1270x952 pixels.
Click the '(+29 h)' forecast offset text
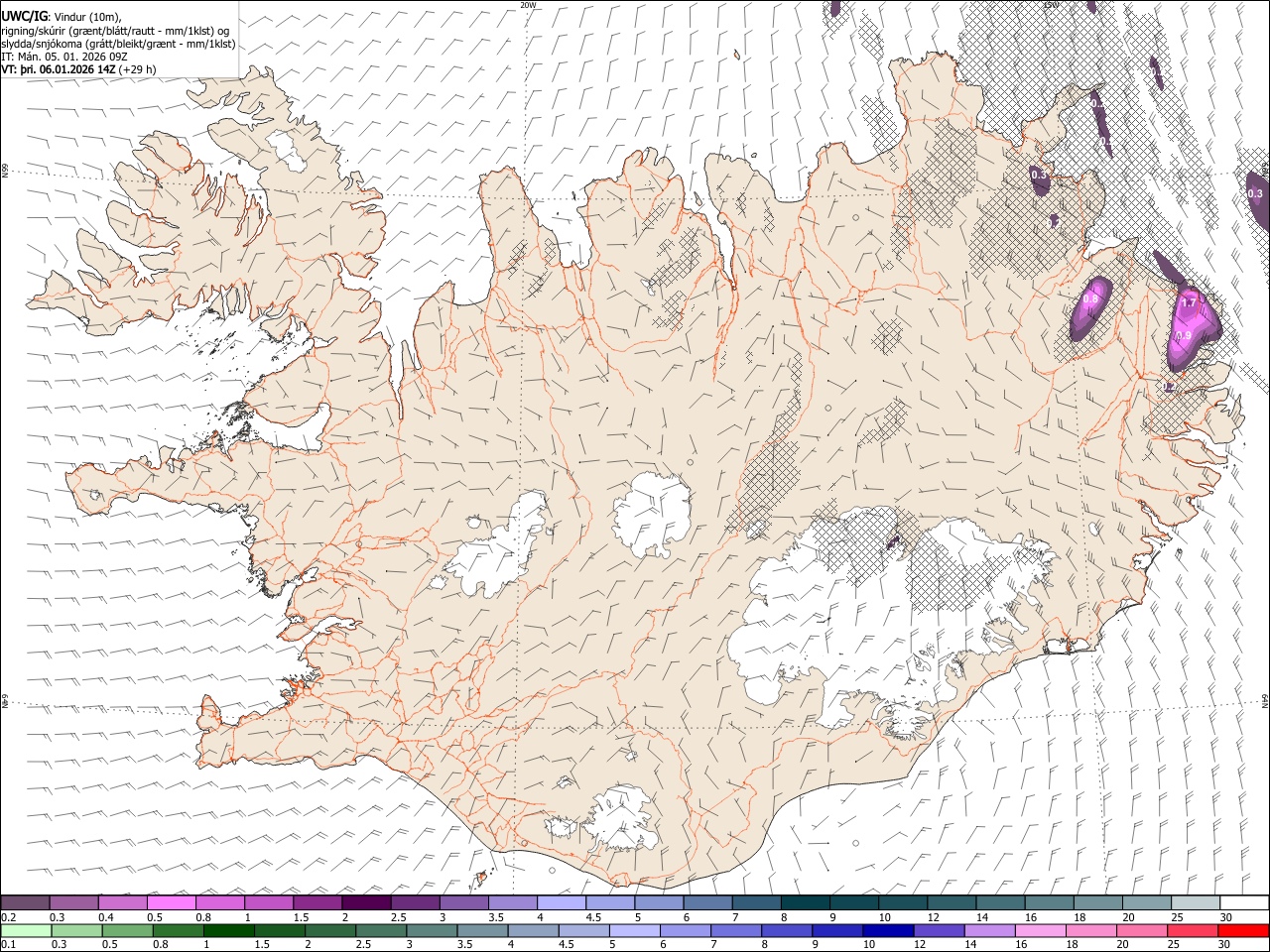tap(137, 69)
